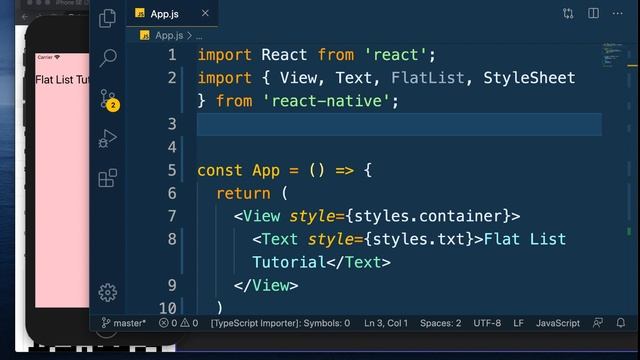Open the Search view in the activity bar
This screenshot has width=640, height=360.
[108, 58]
